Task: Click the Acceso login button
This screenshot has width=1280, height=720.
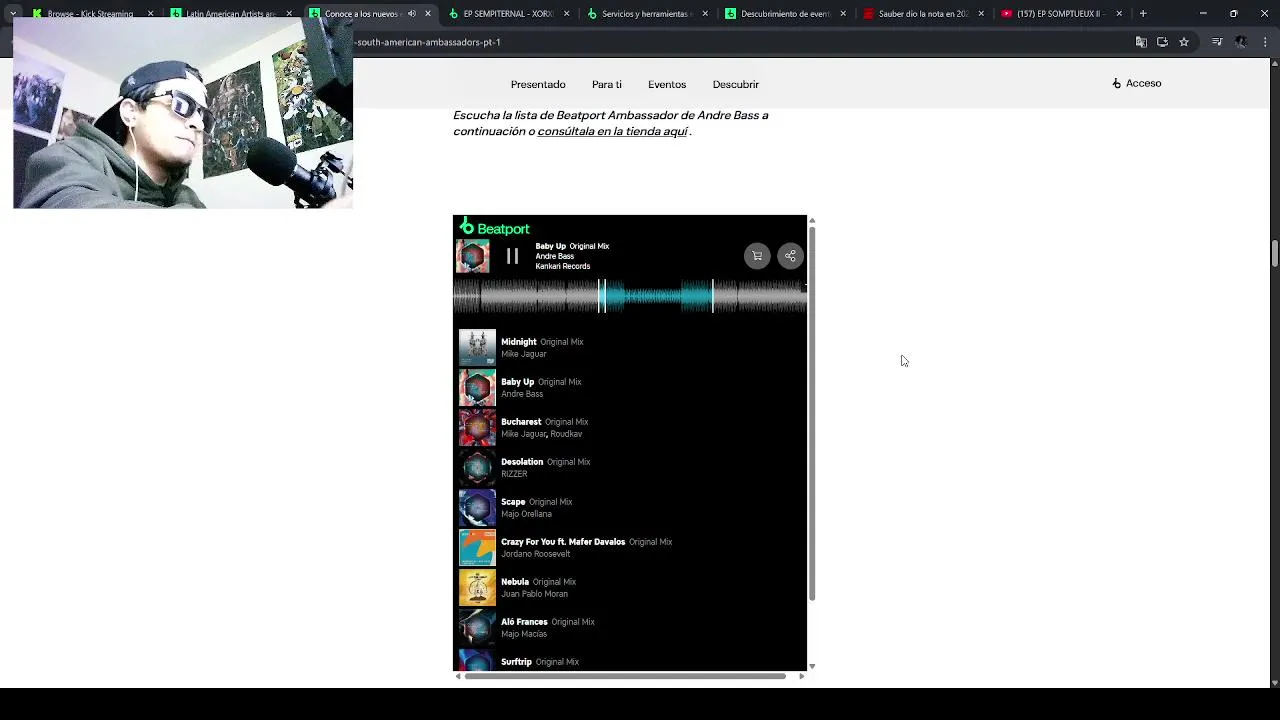Action: pos(1136,83)
